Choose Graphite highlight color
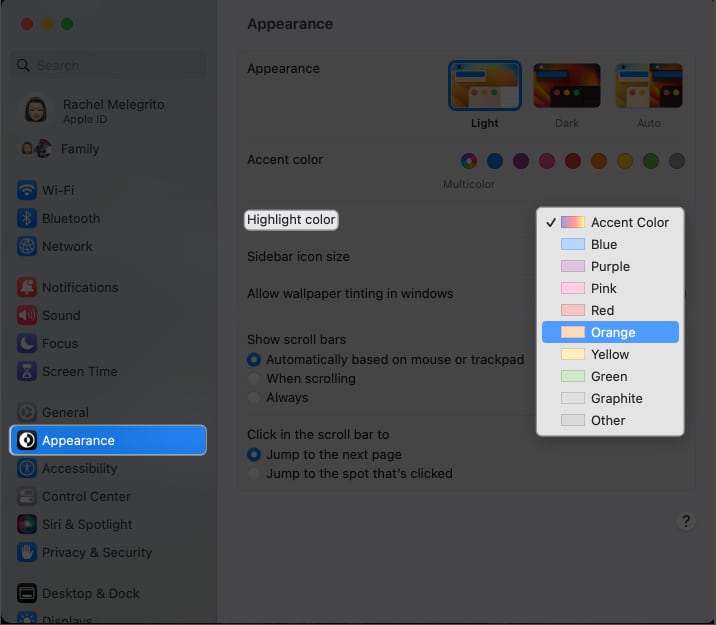 click(610, 398)
